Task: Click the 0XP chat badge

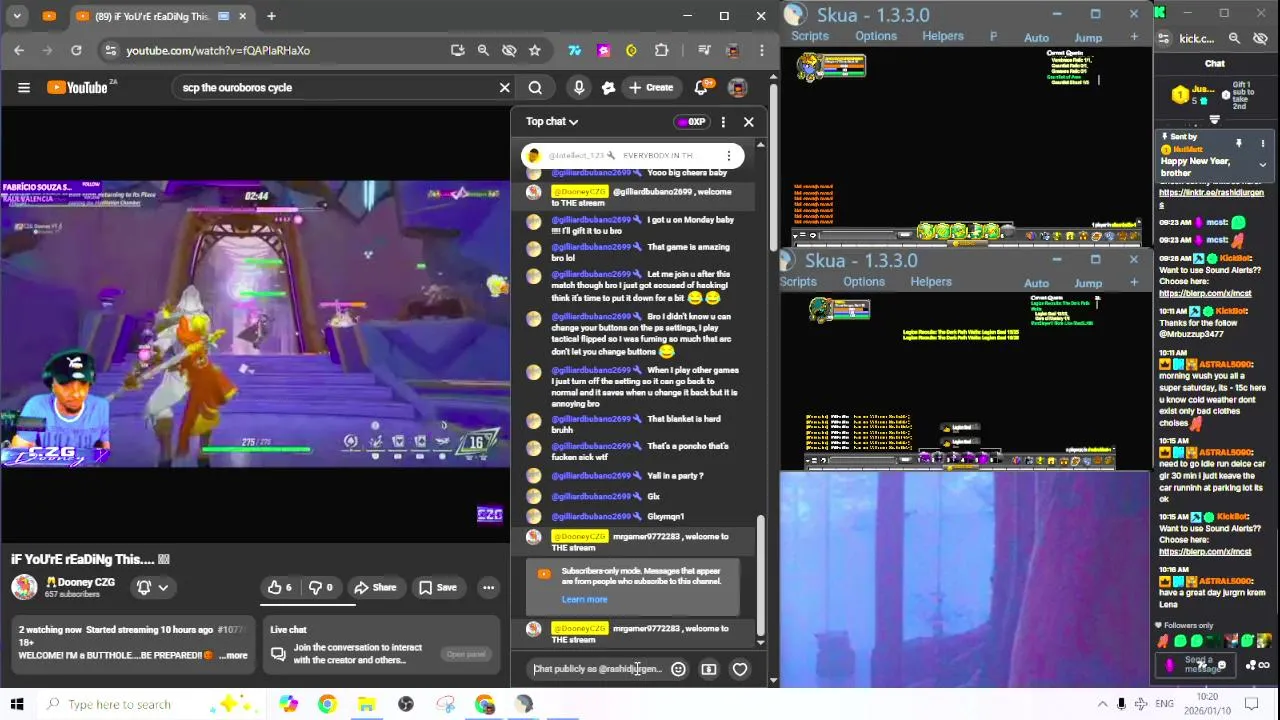Action: 691,122
